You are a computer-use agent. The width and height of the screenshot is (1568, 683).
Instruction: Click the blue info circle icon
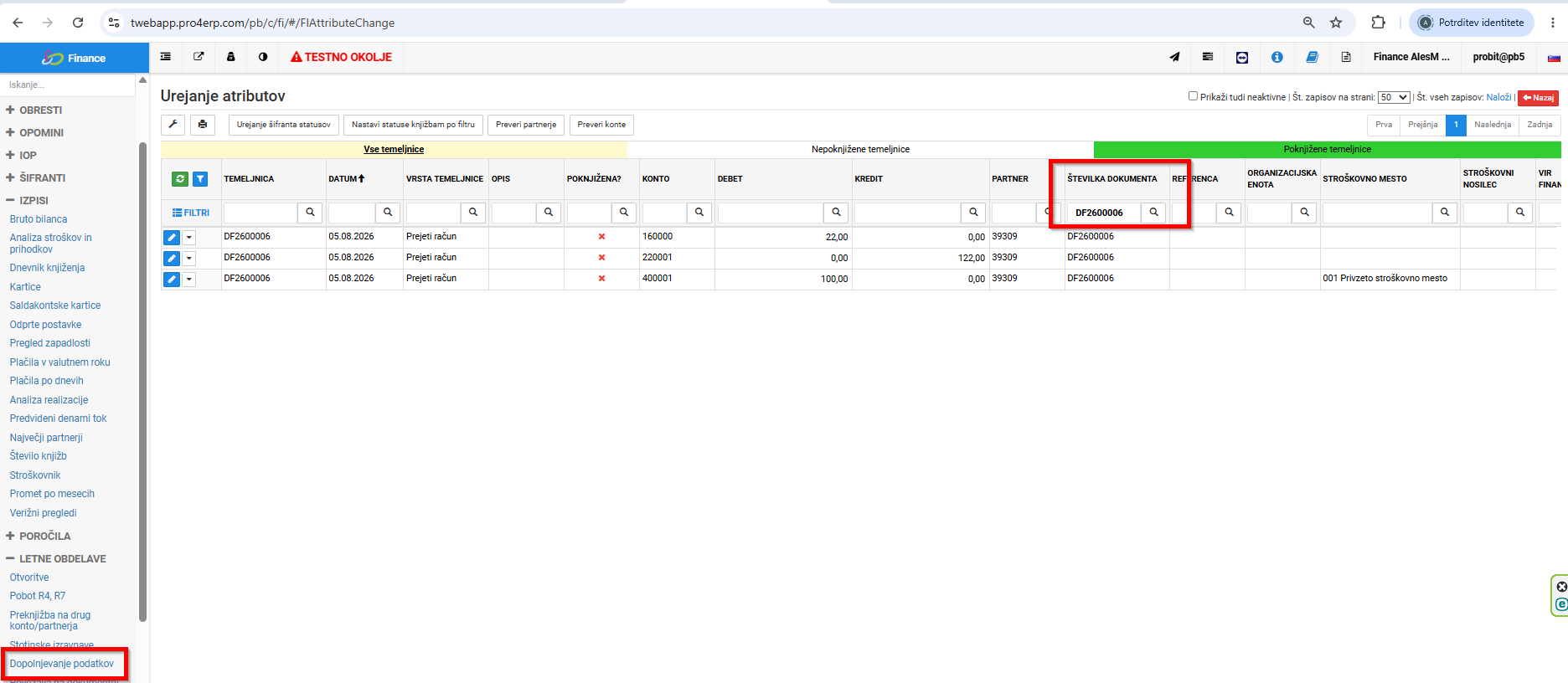(x=1277, y=57)
